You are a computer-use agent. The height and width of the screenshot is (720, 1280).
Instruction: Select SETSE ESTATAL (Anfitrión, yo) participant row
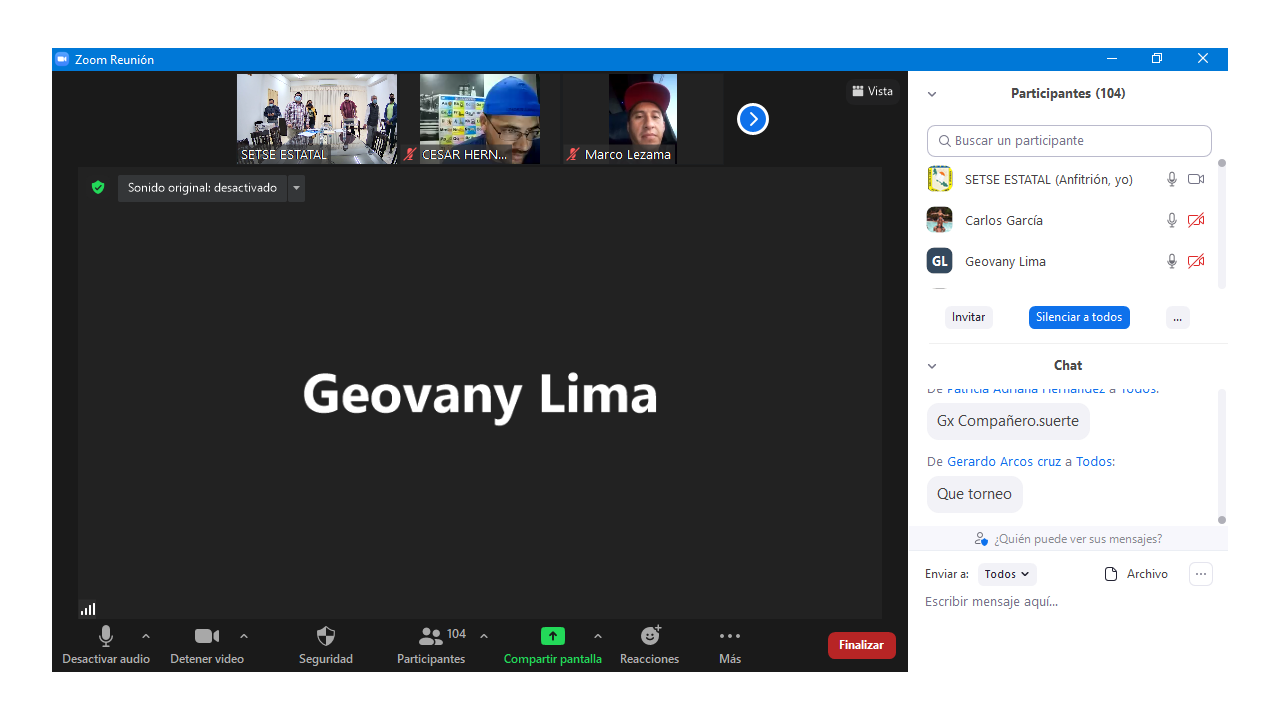click(x=1066, y=179)
